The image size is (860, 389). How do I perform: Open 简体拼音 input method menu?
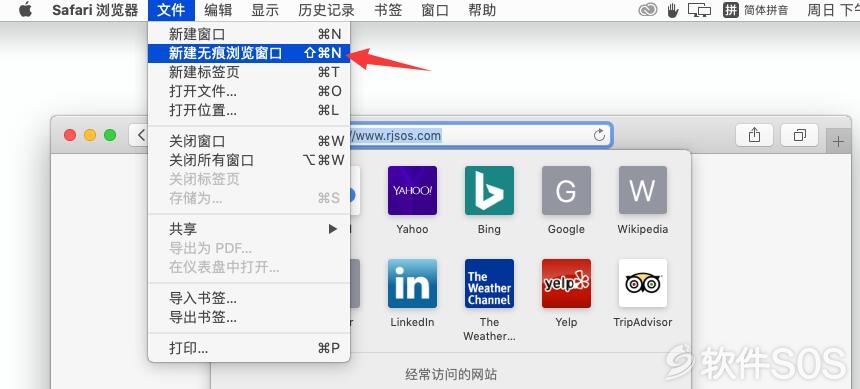(x=756, y=10)
